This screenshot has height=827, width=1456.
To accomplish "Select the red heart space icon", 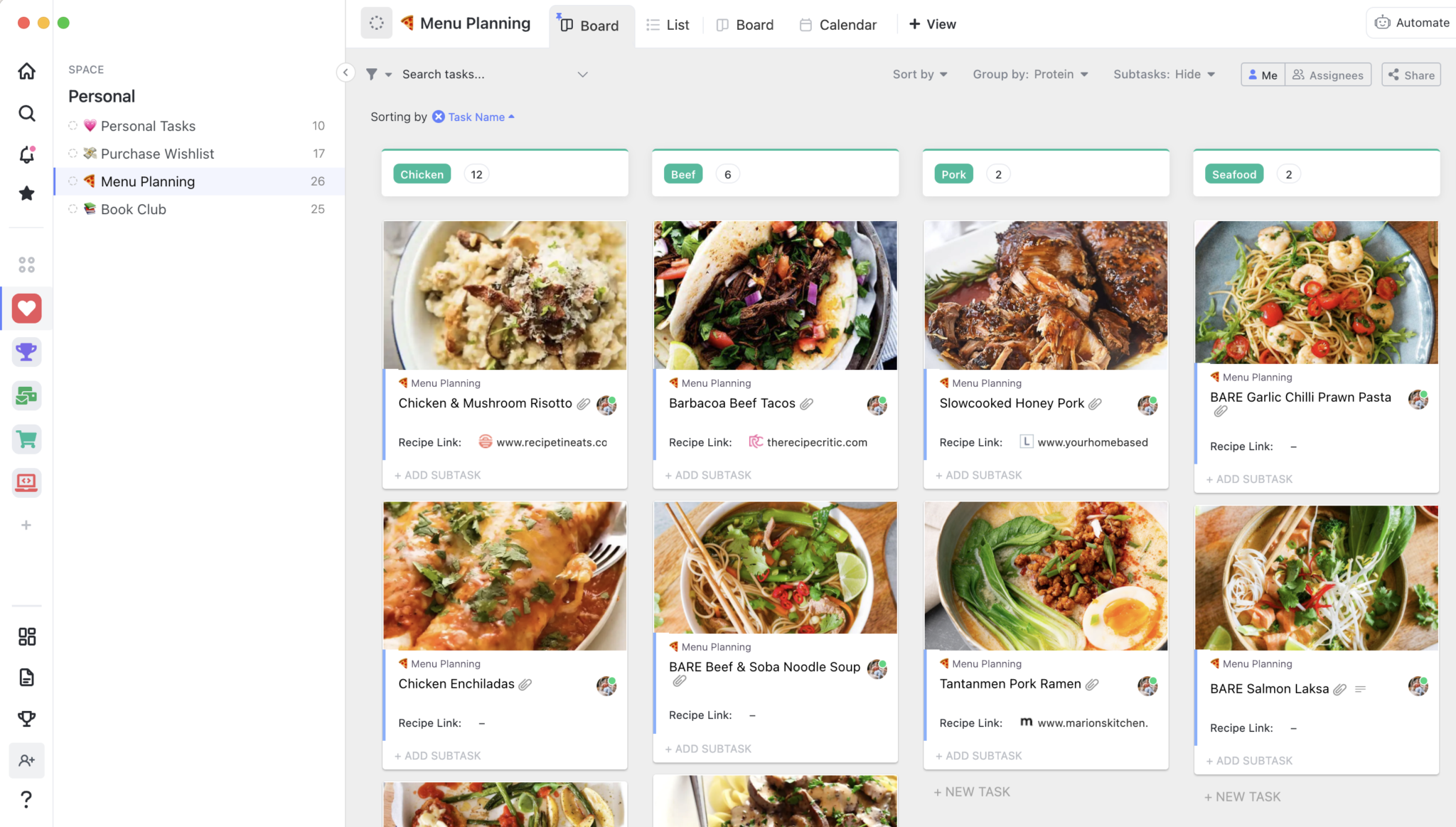I will 26,308.
